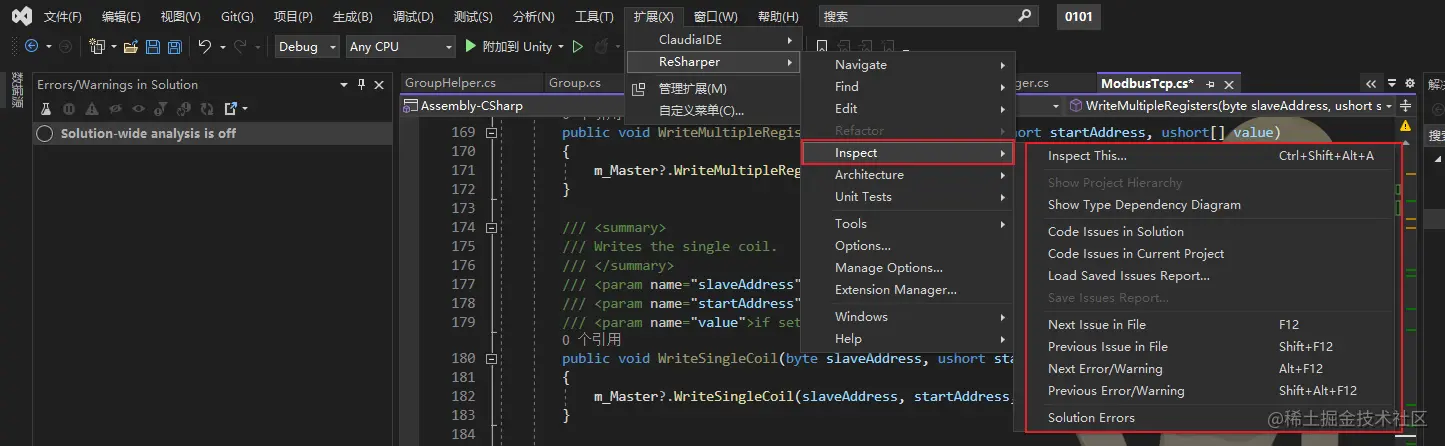This screenshot has width=1445, height=446.
Task: Navigate backward with the blue back arrow
Action: pos(31,46)
